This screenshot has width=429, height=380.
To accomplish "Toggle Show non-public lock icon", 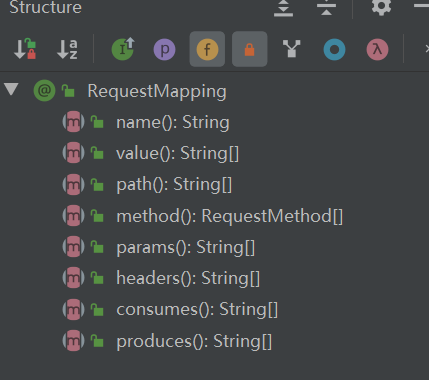I will (249, 49).
